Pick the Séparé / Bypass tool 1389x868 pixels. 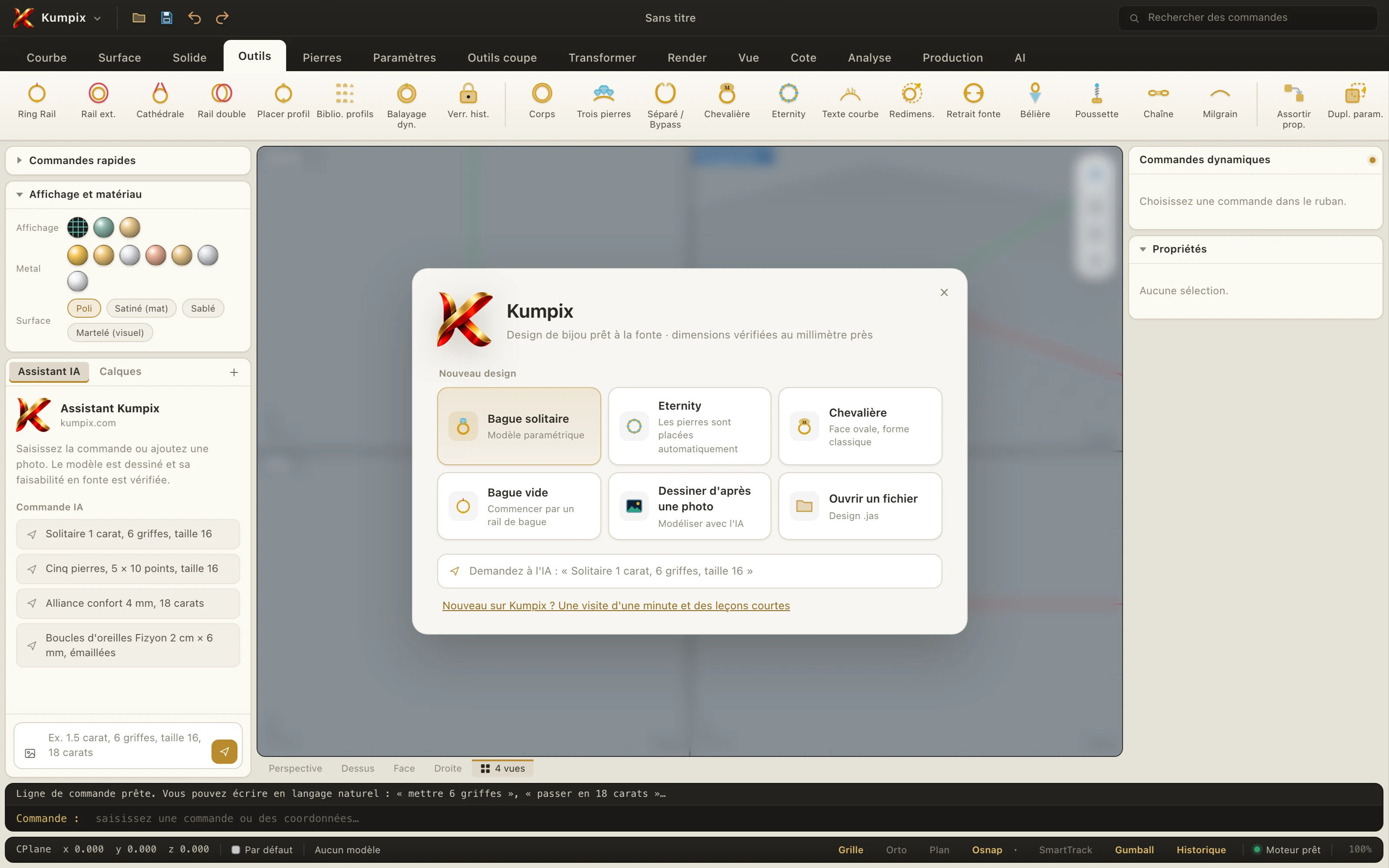click(665, 105)
